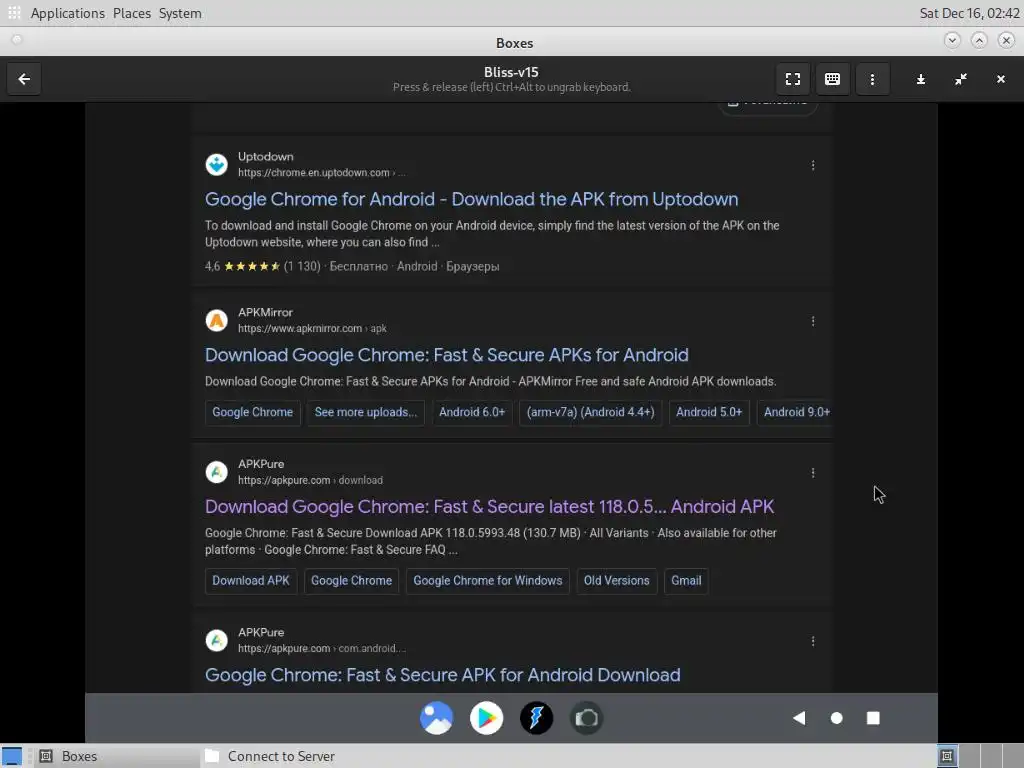Select Android 5.0+ chip
This screenshot has width=1024, height=768.
click(x=709, y=412)
